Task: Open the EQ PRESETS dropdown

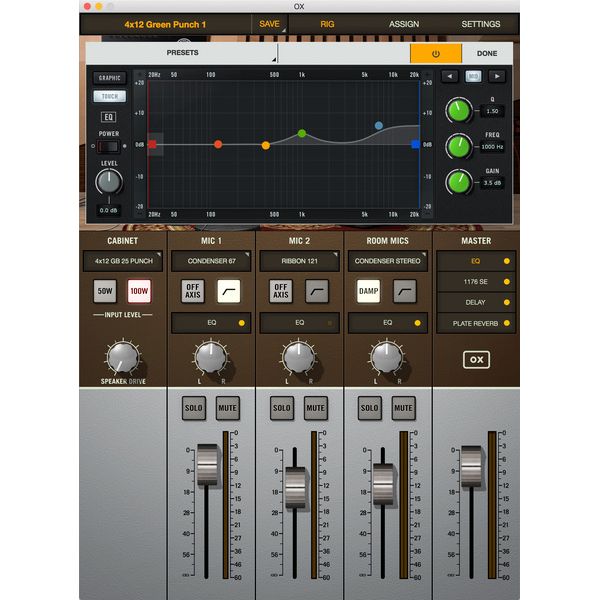Action: pos(182,53)
